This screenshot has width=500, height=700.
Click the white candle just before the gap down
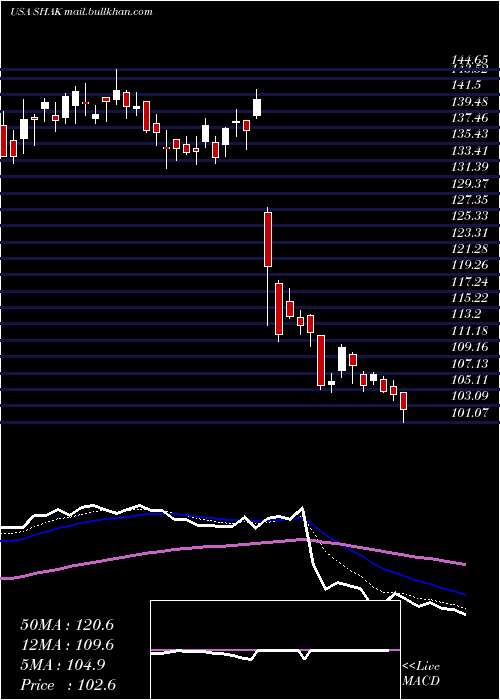click(257, 108)
